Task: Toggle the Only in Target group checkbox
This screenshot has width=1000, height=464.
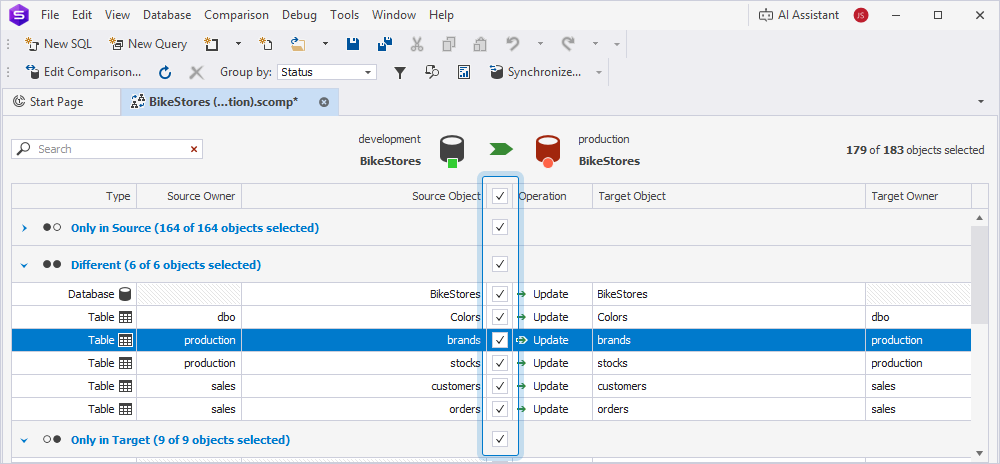Action: [501, 439]
